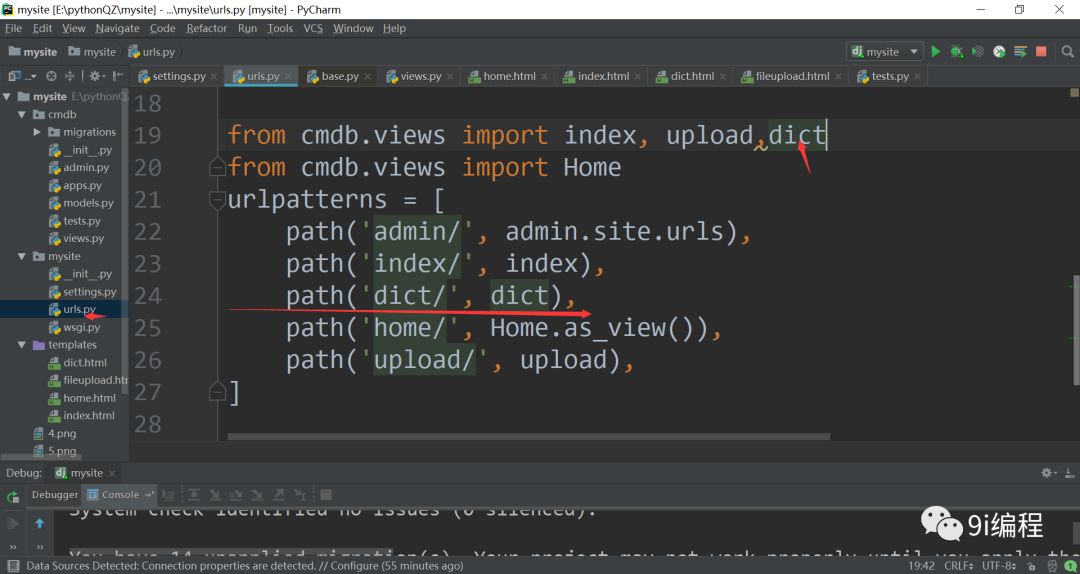Open Project panel settings gear
Viewport: 1080px width, 574px height.
(95, 76)
